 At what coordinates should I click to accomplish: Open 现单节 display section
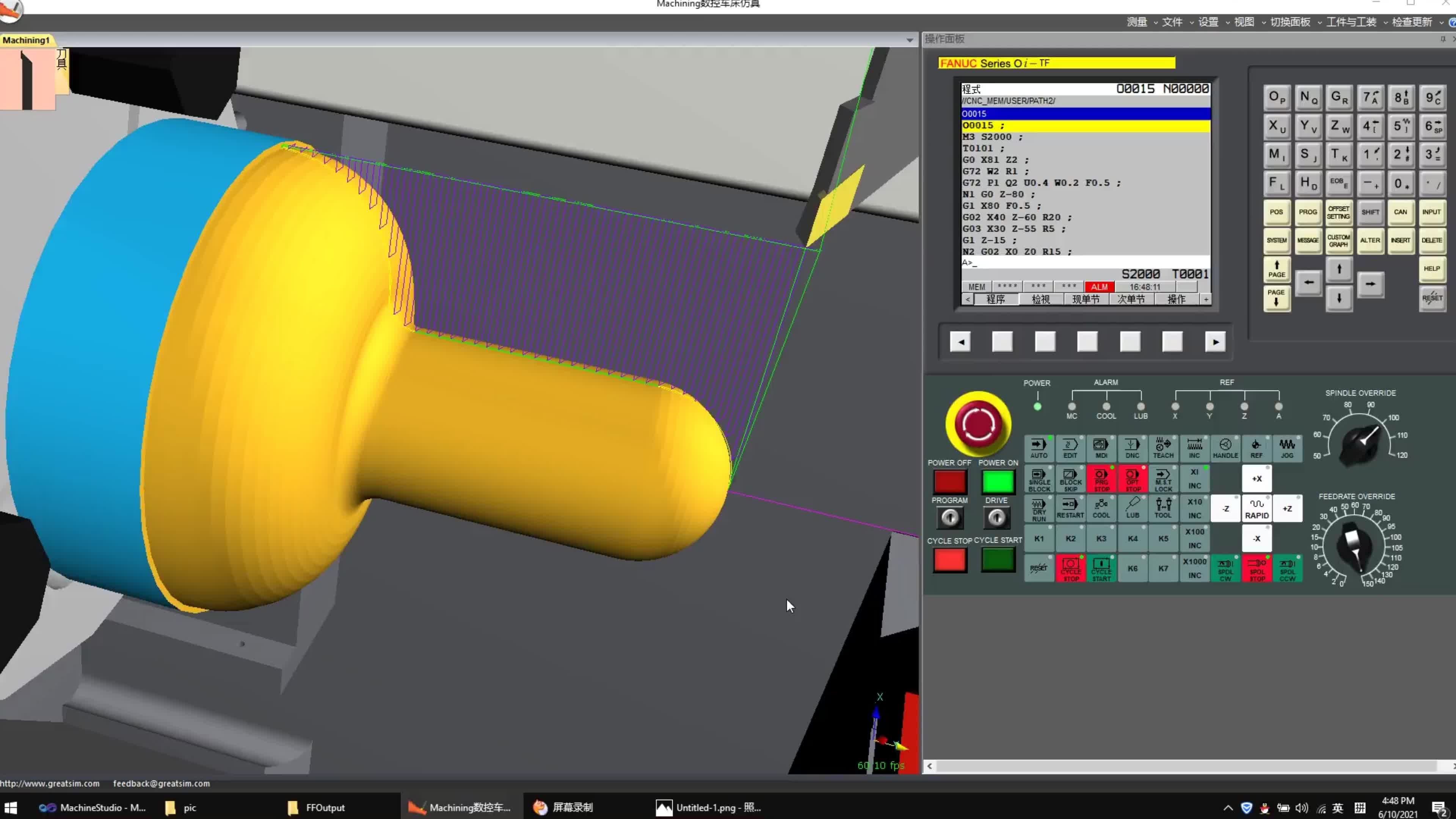[x=1085, y=300]
